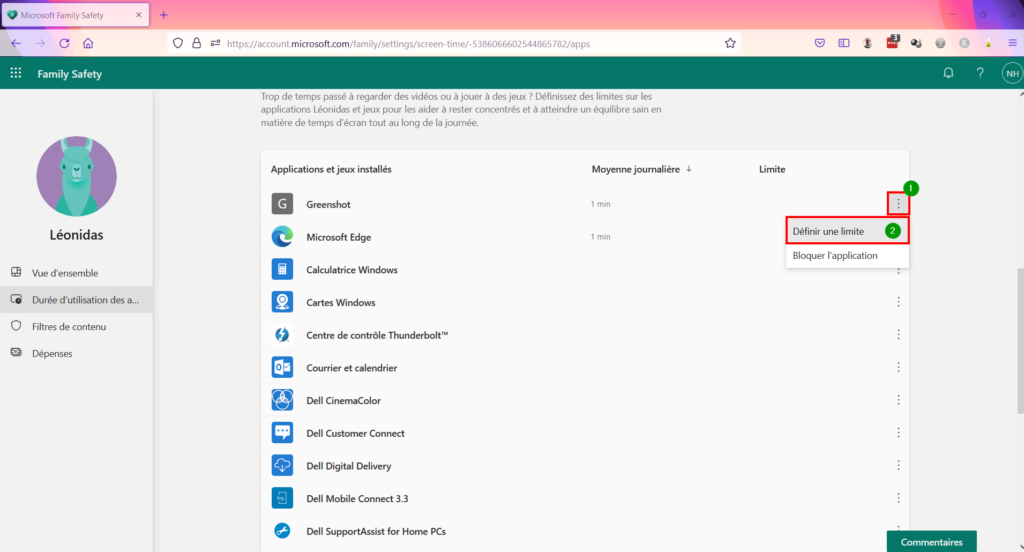Click the Microsoft Edge app icon

tap(282, 236)
